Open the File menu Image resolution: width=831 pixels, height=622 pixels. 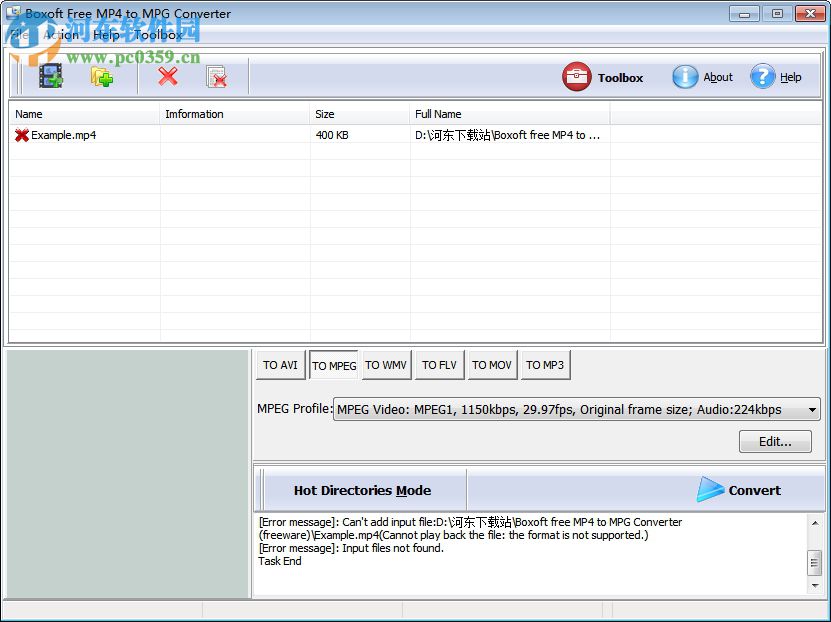pyautogui.click(x=18, y=34)
